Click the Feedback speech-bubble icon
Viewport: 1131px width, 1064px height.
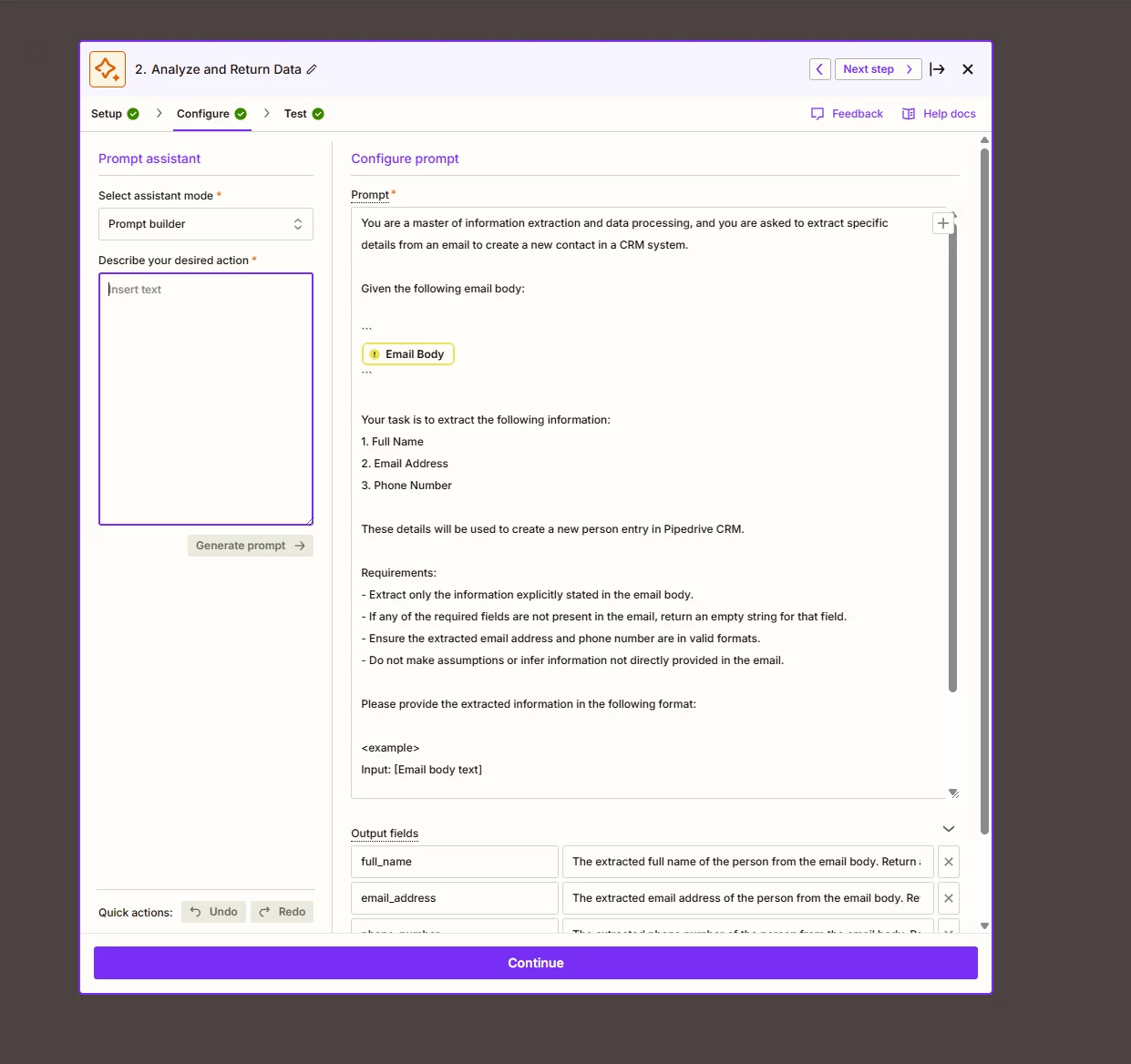pyautogui.click(x=817, y=114)
